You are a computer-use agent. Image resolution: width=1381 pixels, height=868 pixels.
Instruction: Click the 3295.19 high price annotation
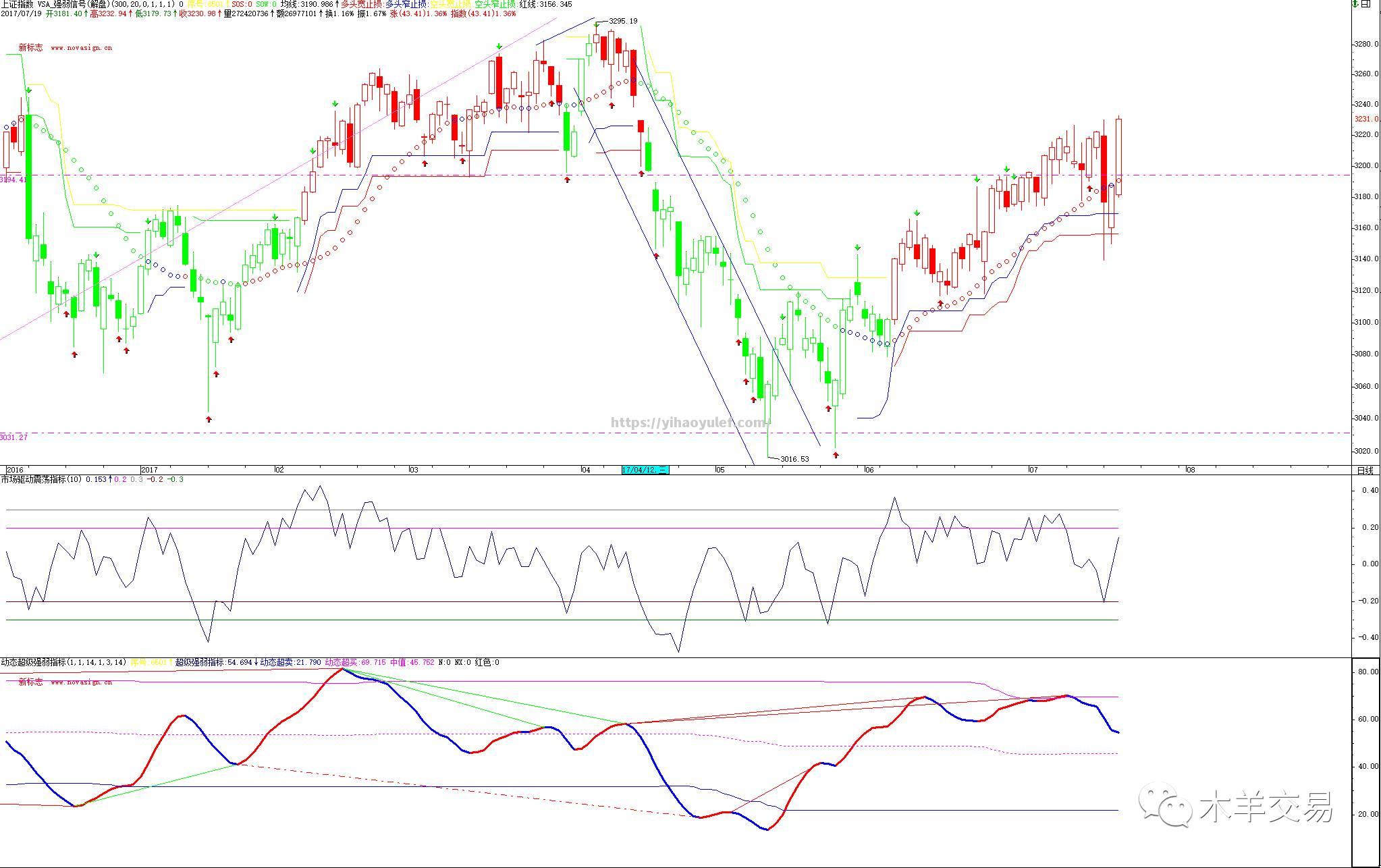click(622, 21)
